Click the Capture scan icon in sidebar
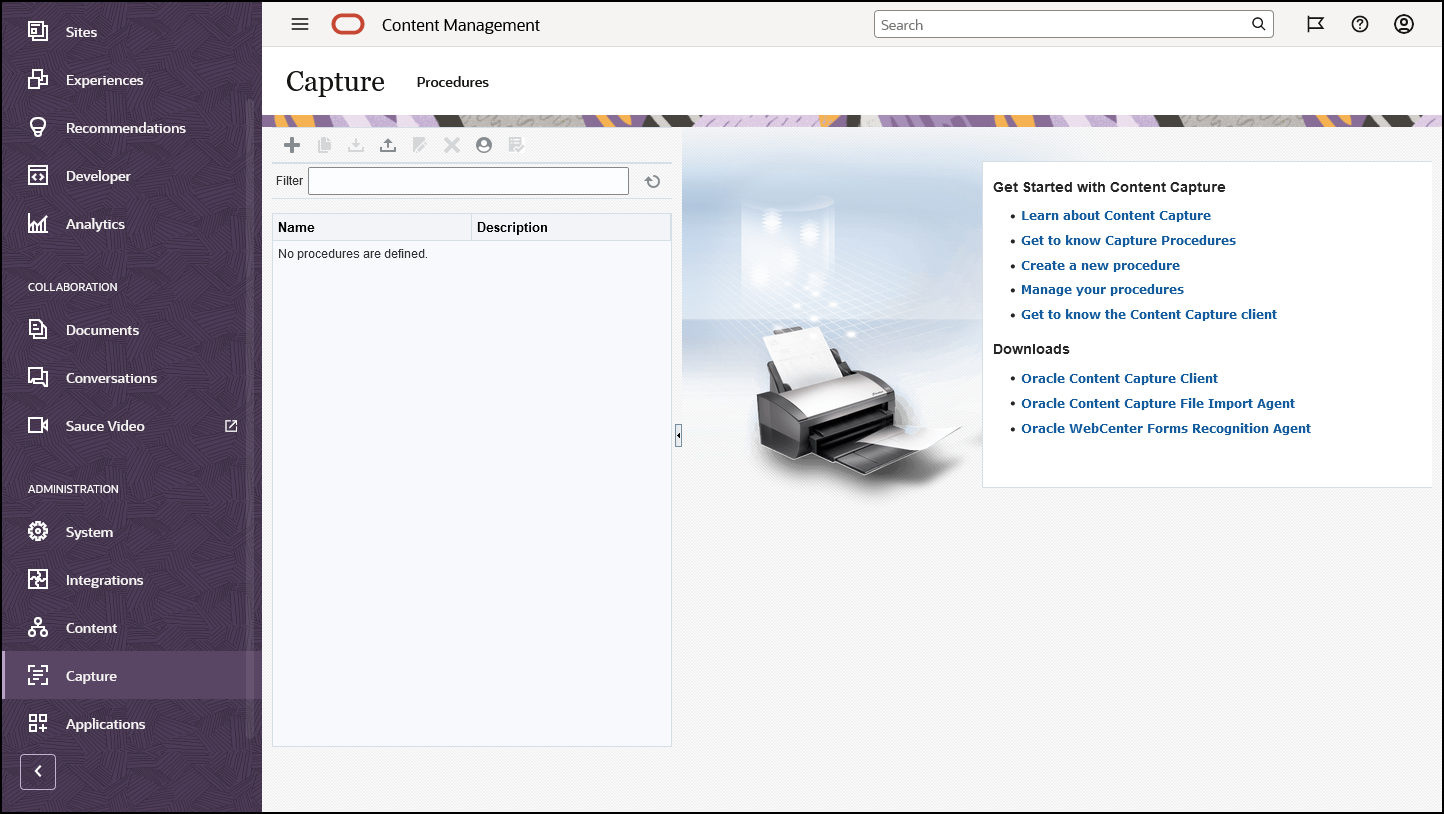1444x814 pixels. click(38, 675)
